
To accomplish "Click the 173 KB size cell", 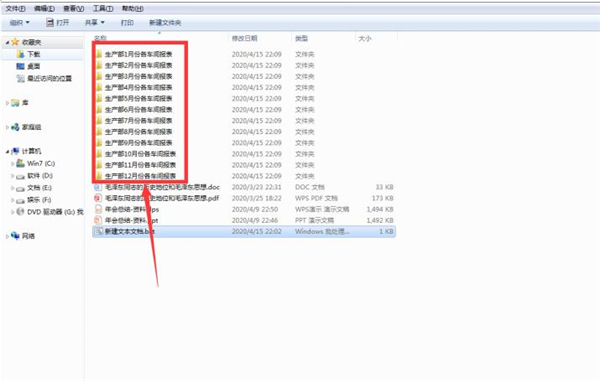I will pyautogui.click(x=383, y=198).
